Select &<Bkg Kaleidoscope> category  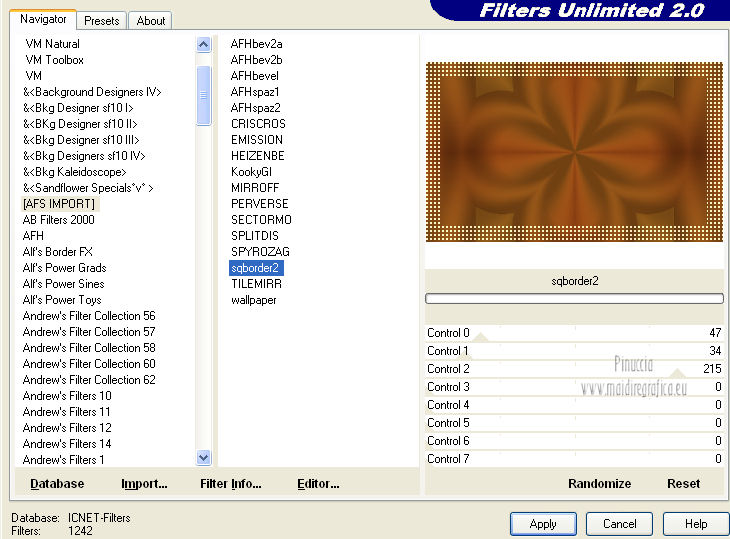coord(74,172)
